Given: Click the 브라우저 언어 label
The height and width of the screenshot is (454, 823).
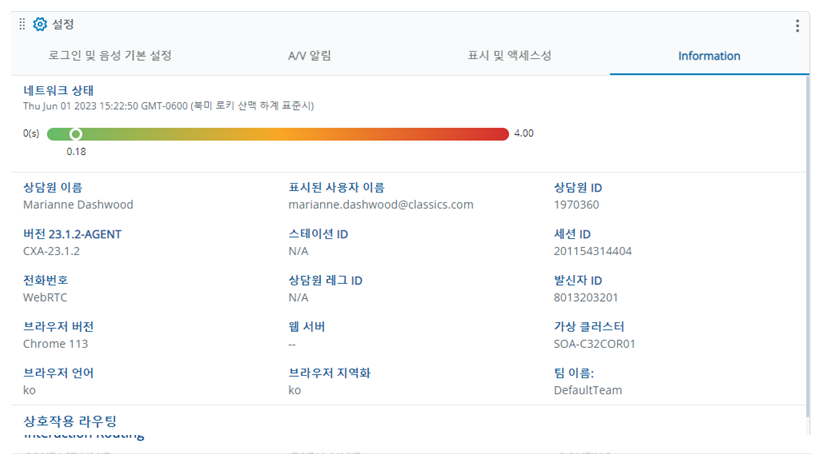Looking at the screenshot, I should [x=58, y=373].
